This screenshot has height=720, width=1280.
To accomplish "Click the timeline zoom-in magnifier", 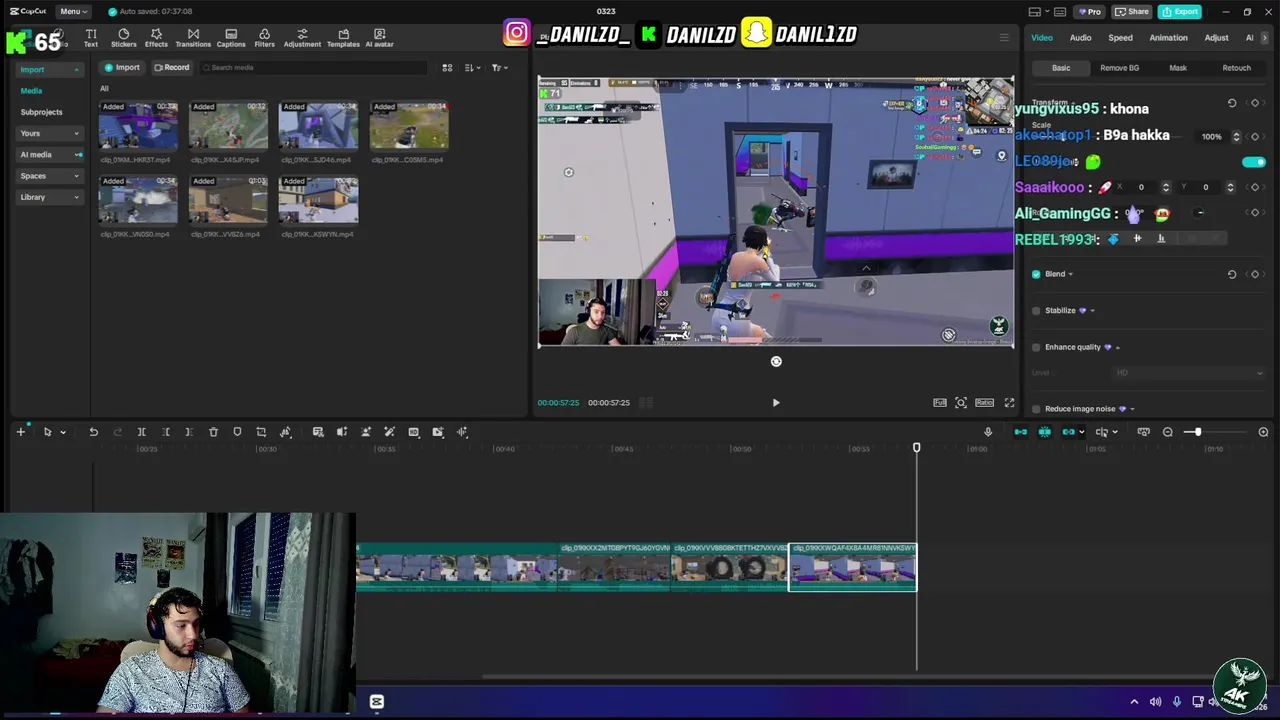I will tap(1263, 432).
